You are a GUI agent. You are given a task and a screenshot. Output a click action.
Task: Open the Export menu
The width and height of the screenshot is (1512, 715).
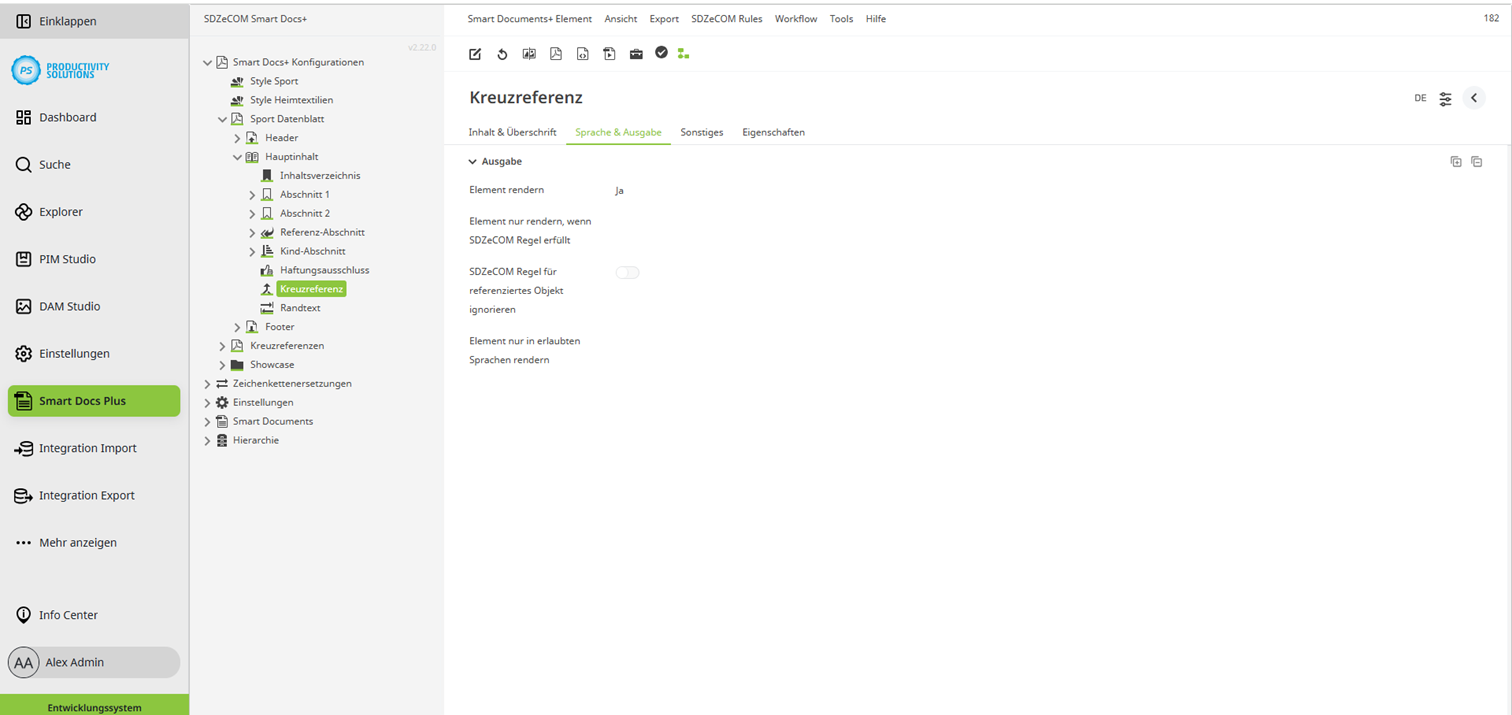click(664, 19)
